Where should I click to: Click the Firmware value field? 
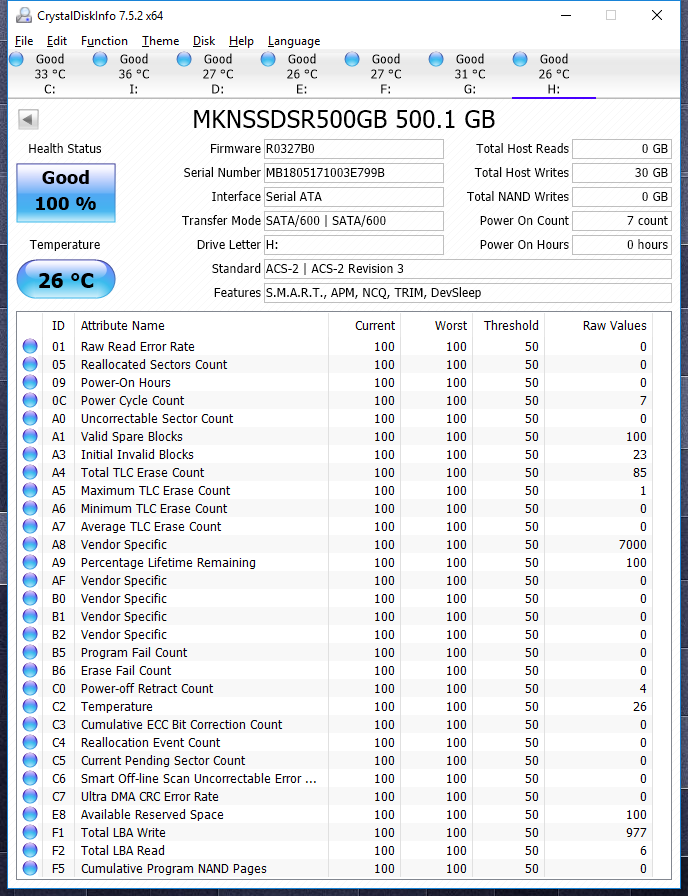(353, 149)
